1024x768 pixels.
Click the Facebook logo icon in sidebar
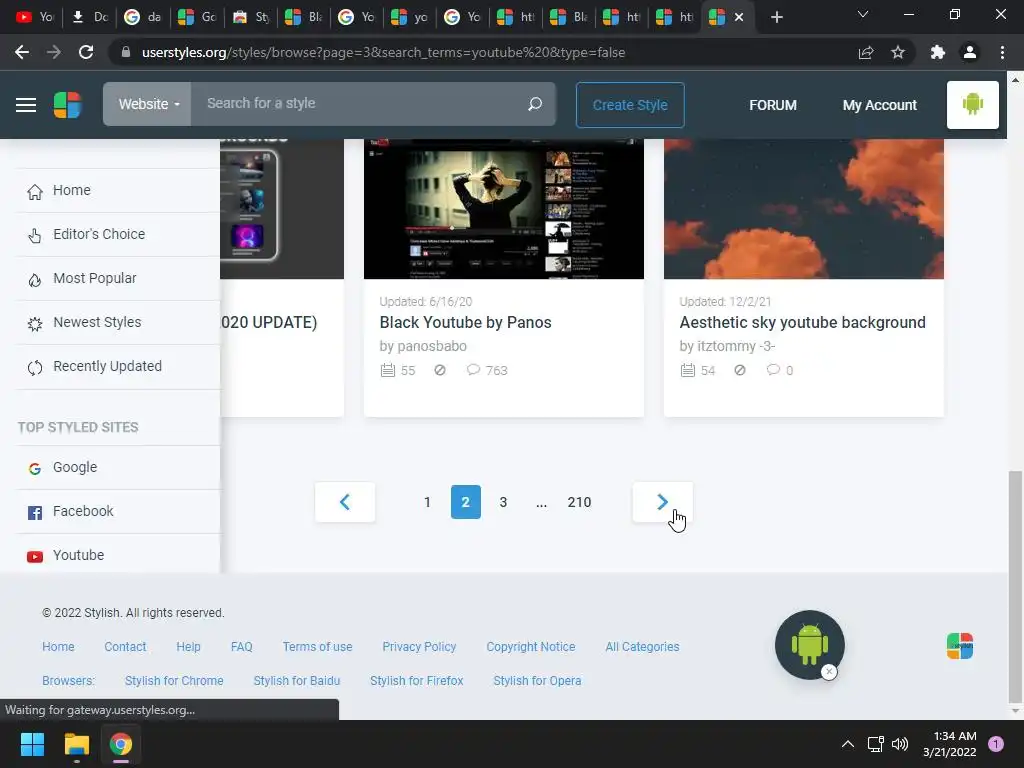[35, 513]
